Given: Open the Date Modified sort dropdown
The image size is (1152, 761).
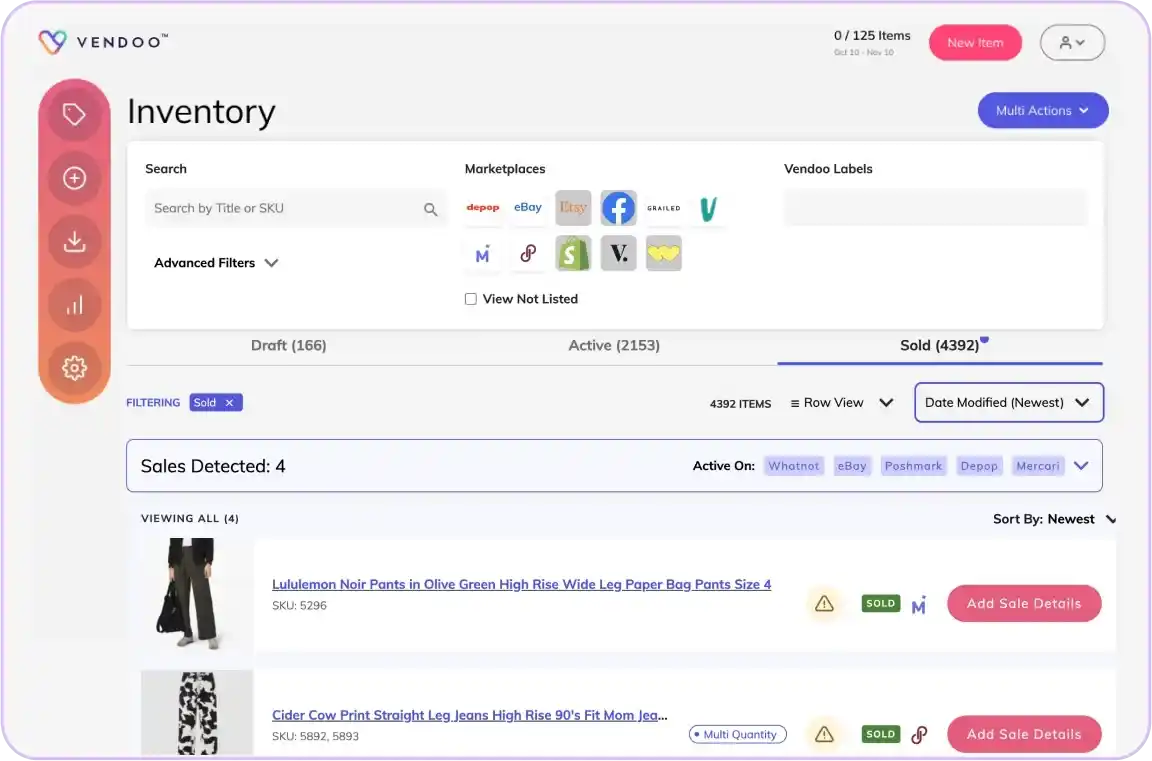Looking at the screenshot, I should click(1008, 402).
